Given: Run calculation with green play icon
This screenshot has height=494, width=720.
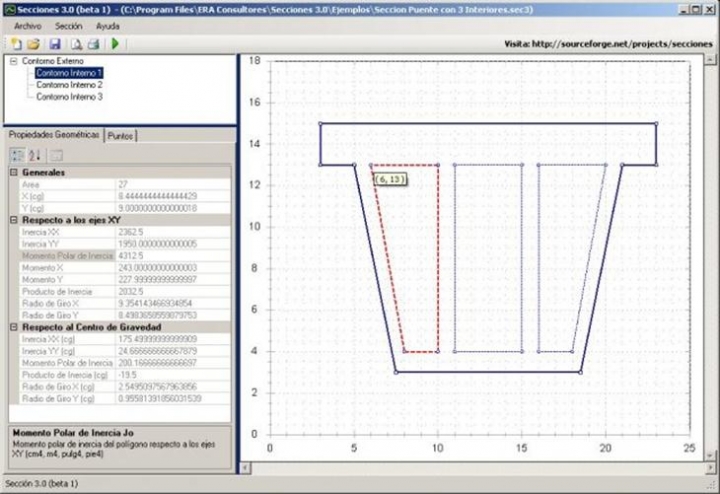Looking at the screenshot, I should (115, 44).
